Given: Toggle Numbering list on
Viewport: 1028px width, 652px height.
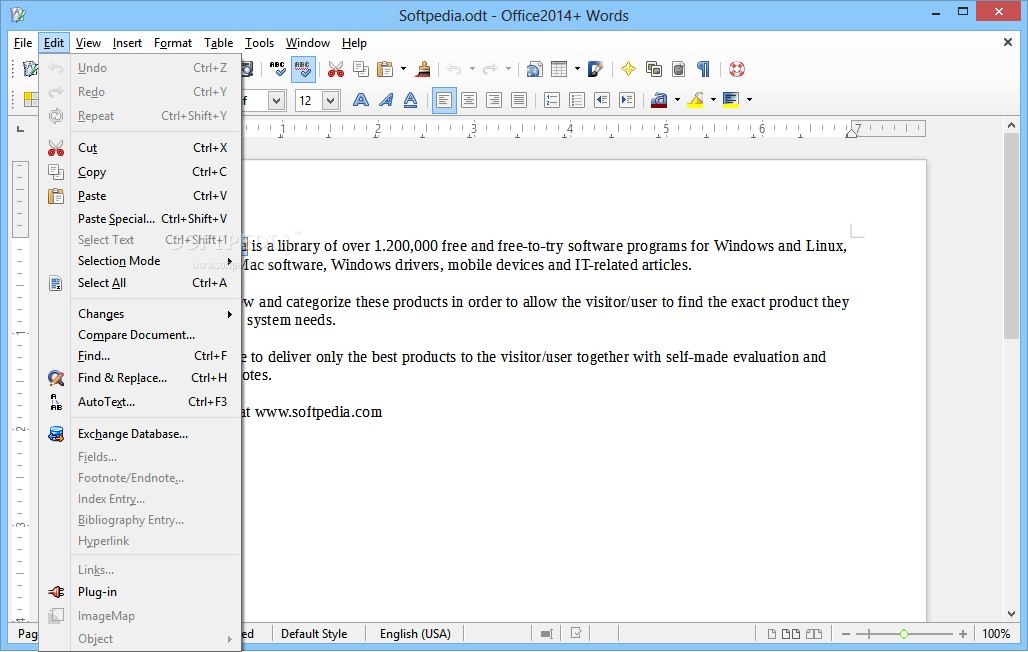Looking at the screenshot, I should pos(552,100).
